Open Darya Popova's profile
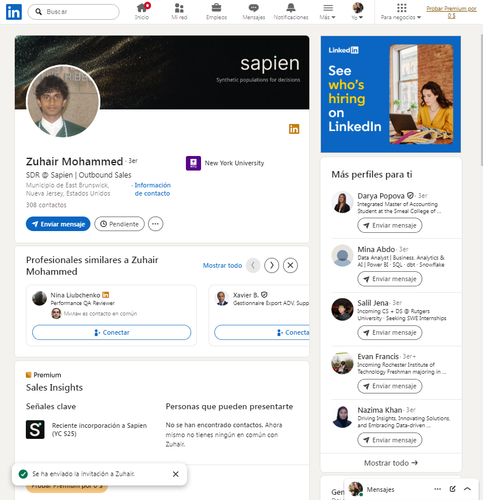The image size is (483, 500). point(381,196)
